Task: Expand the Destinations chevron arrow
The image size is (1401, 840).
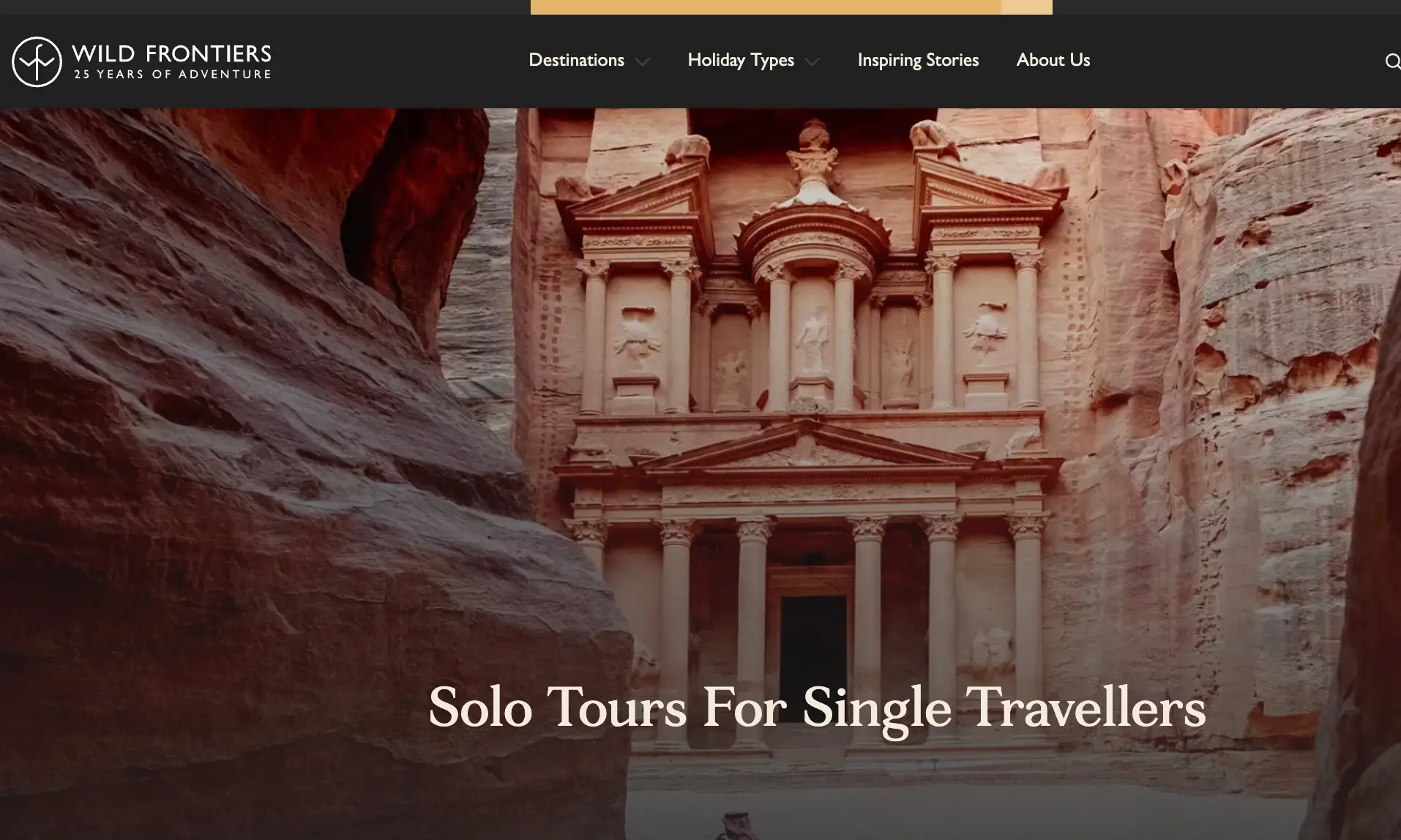Action: coord(642,62)
